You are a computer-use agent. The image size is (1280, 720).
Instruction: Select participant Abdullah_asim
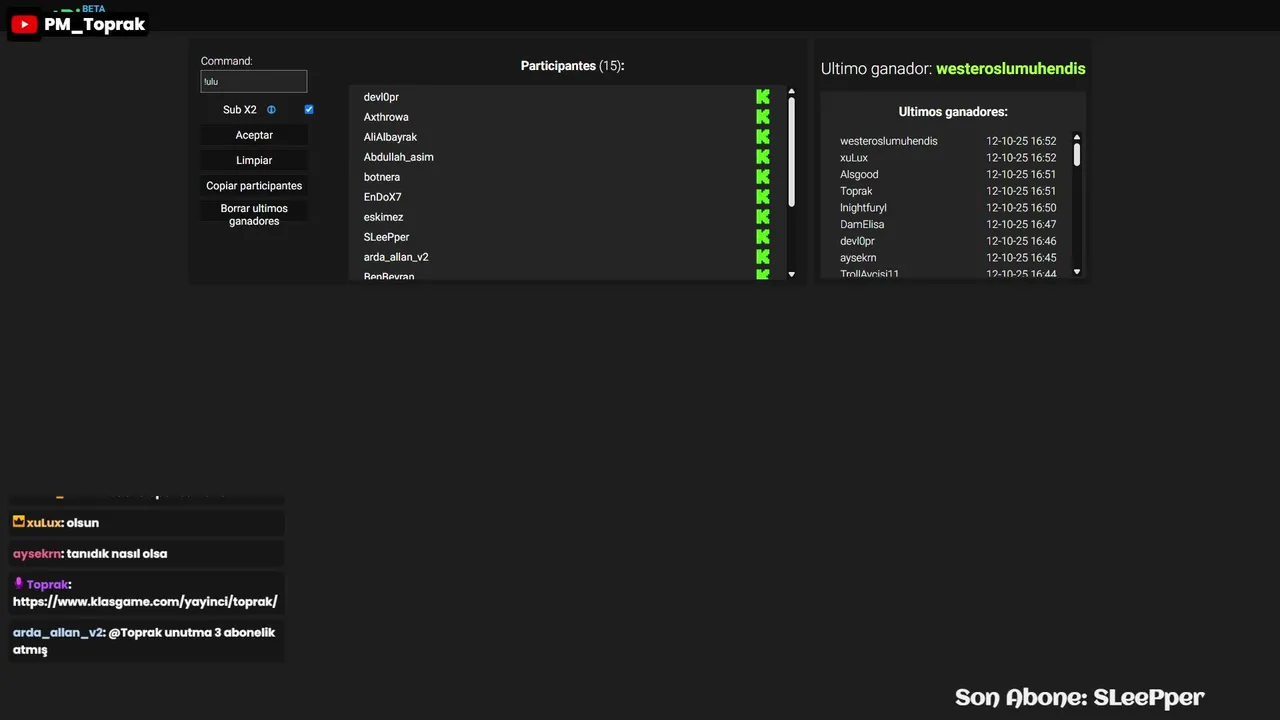click(399, 157)
